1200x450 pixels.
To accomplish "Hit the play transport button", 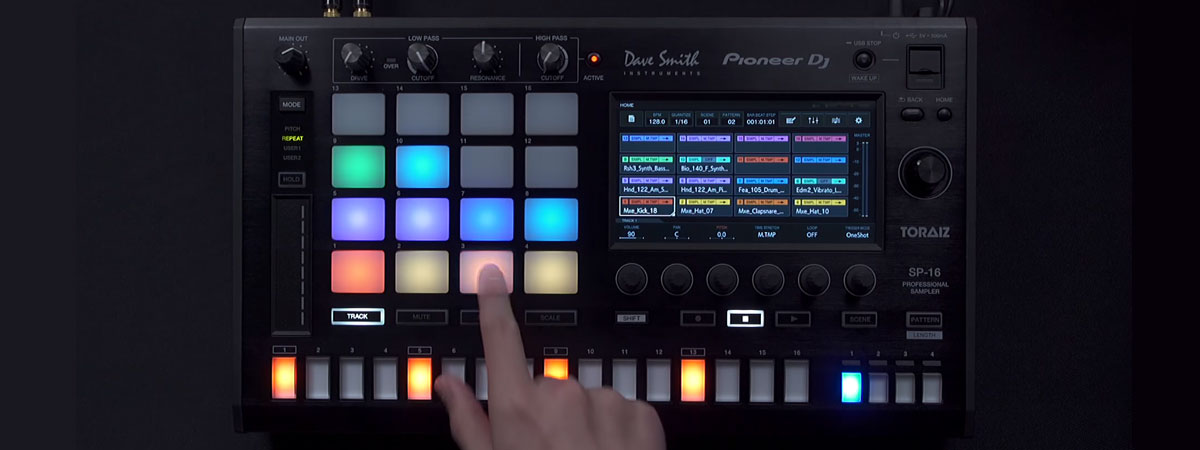I will tap(793, 319).
